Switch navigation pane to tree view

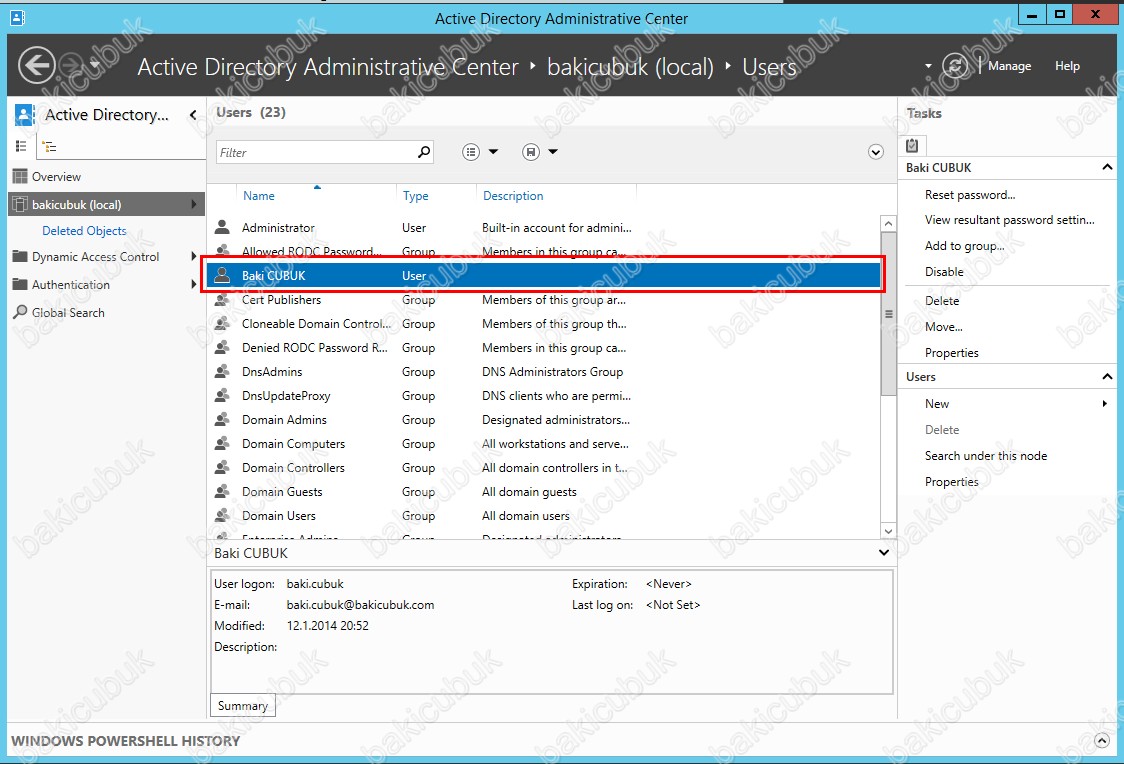pyautogui.click(x=49, y=147)
